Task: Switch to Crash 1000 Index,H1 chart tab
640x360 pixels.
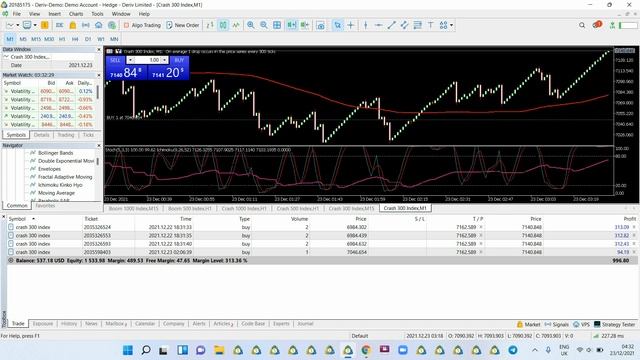Action: 244,208
